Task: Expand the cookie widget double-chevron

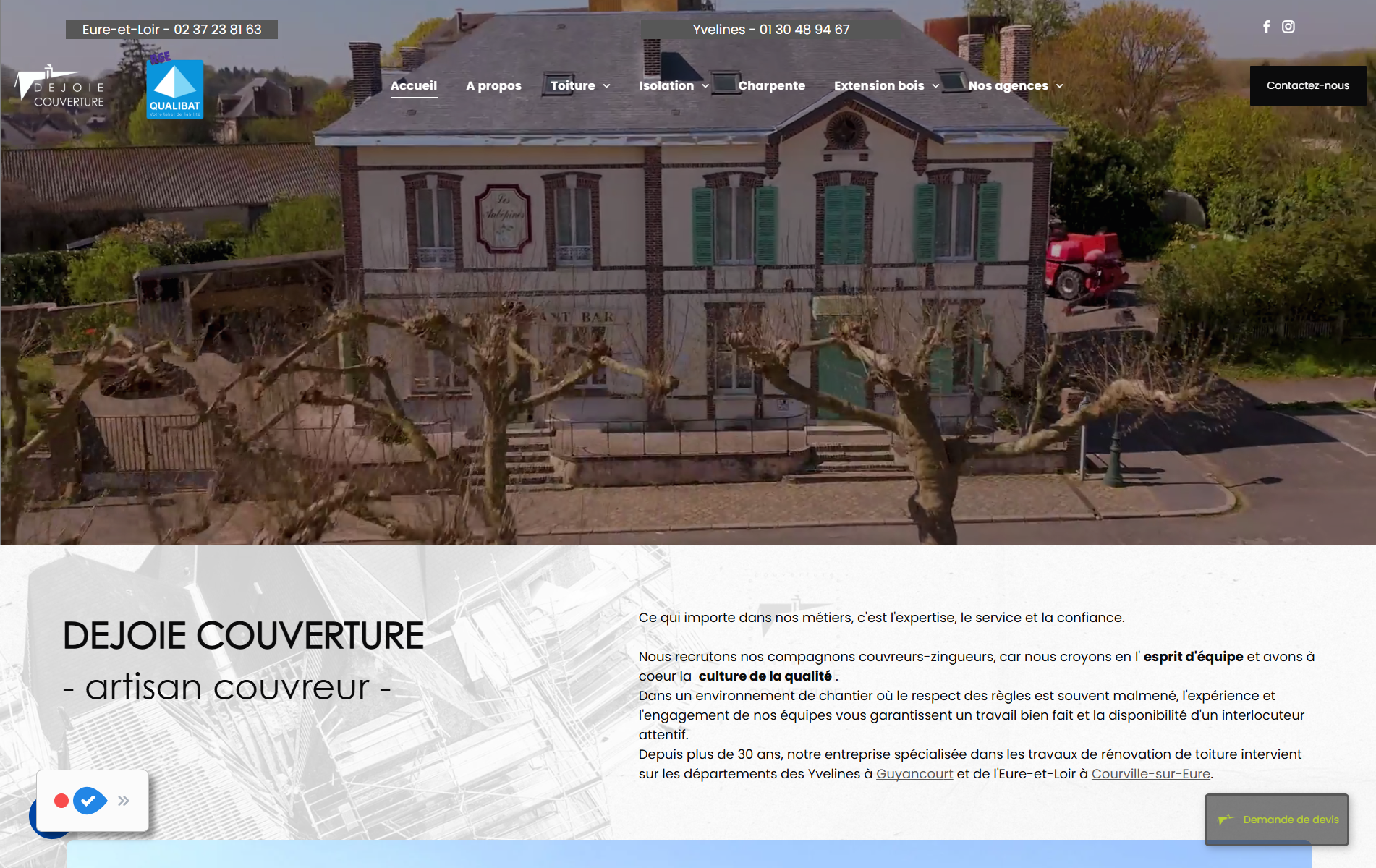Action: point(124,801)
